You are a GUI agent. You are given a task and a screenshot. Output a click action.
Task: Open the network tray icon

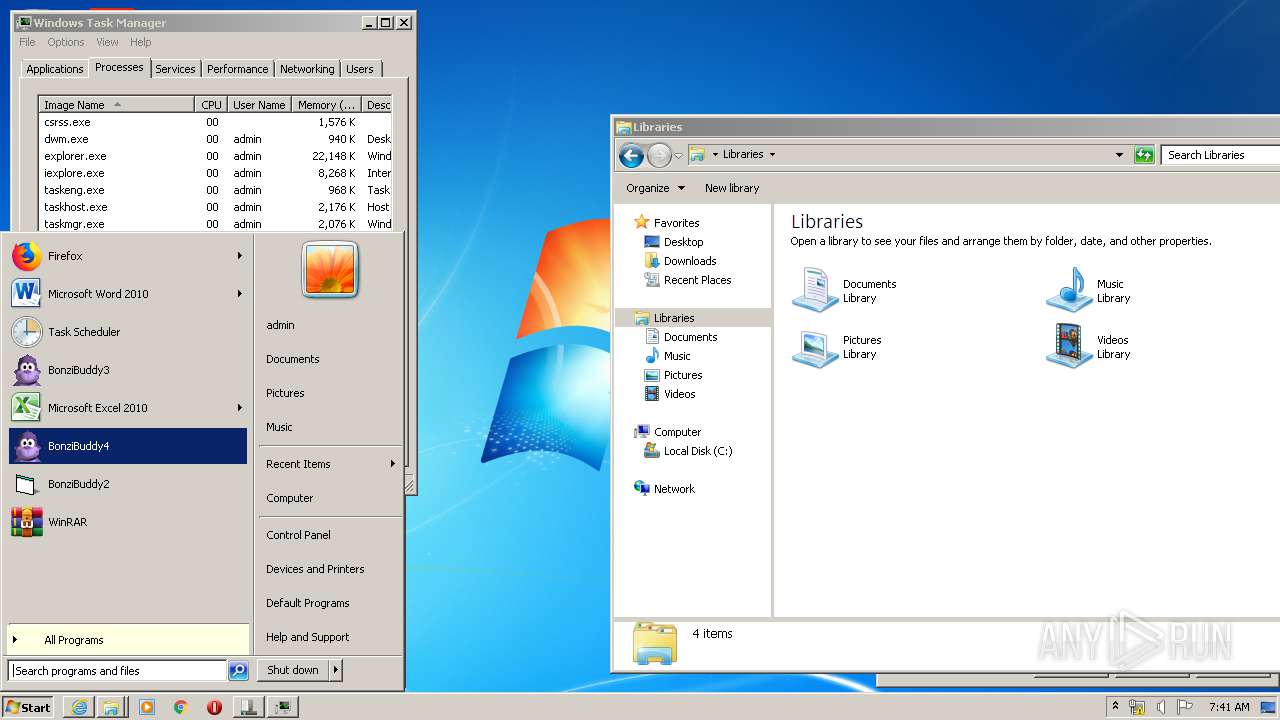tap(1137, 707)
